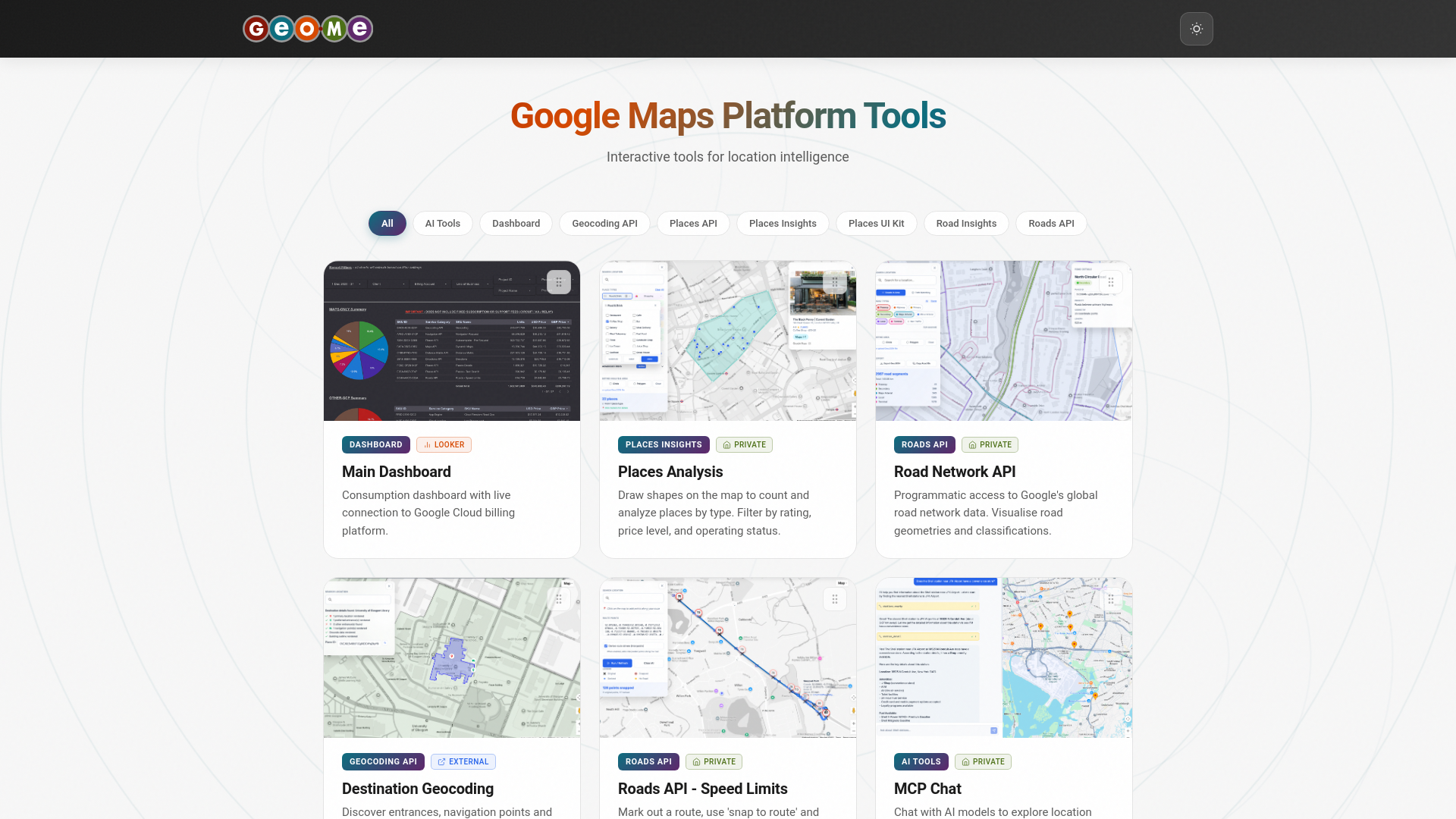Image resolution: width=1456 pixels, height=819 pixels.
Task: Click drag handle on MCP Chat card
Action: click(1111, 599)
